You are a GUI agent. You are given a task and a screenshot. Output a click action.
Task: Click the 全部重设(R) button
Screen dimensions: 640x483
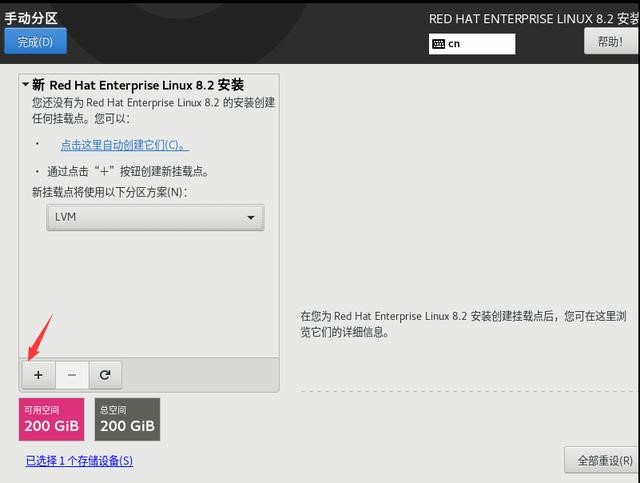click(x=602, y=461)
